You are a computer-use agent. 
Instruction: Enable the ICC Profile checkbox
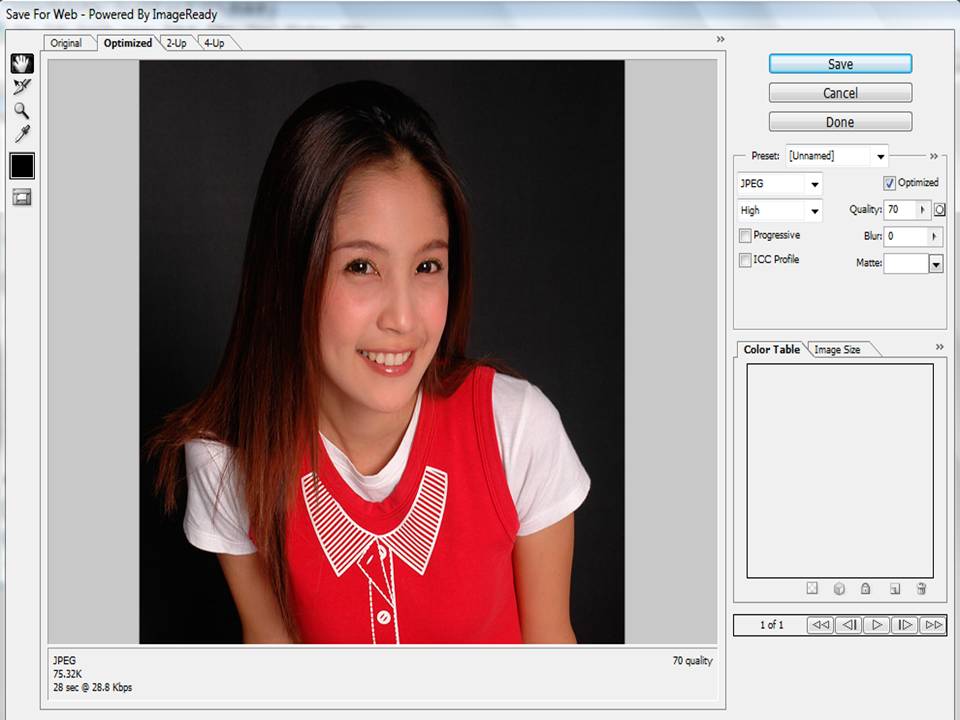[x=745, y=260]
